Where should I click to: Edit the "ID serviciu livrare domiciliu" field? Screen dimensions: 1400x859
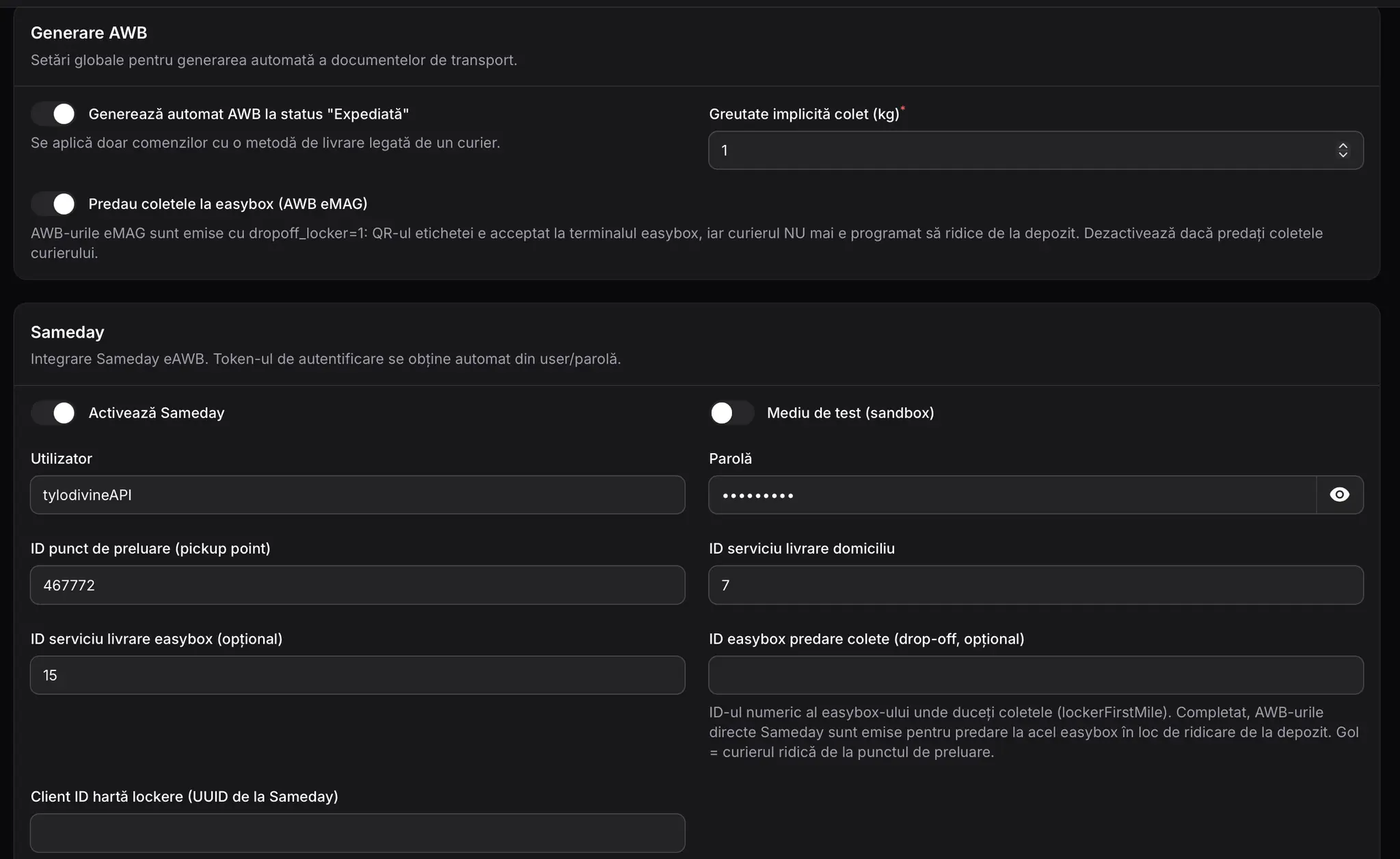(x=1036, y=585)
